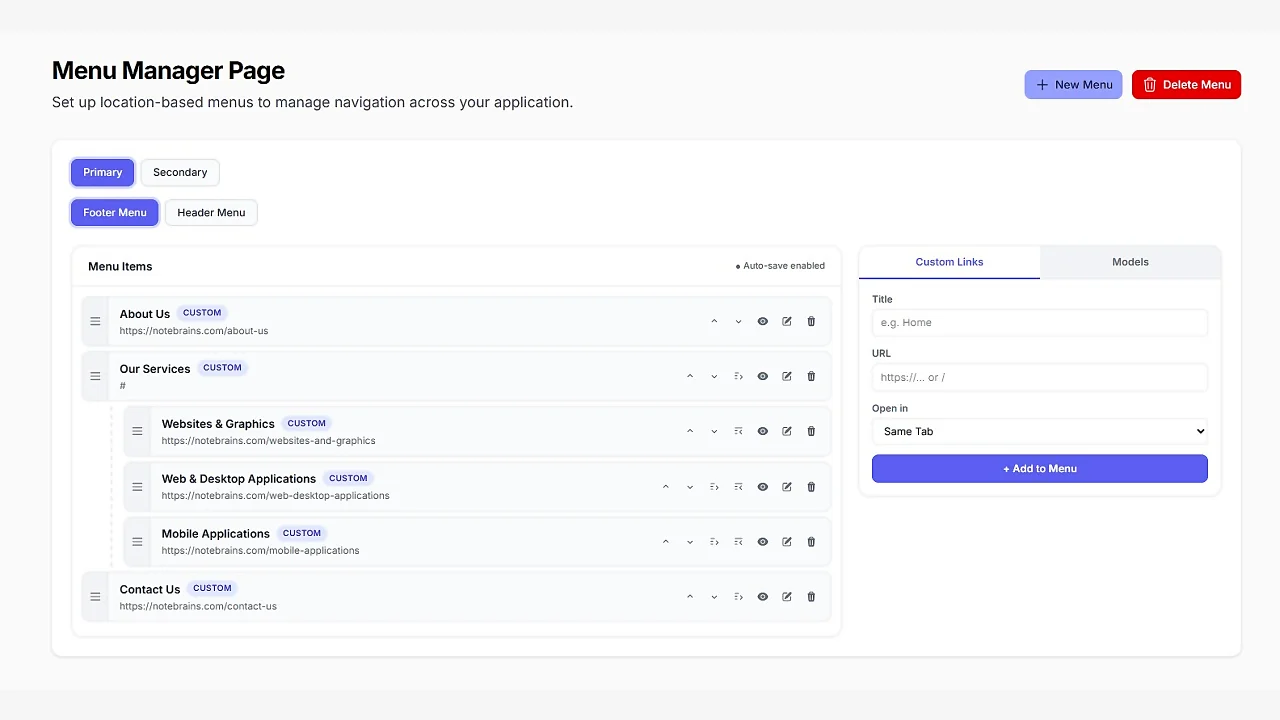Switch to the Models tab

click(1130, 261)
